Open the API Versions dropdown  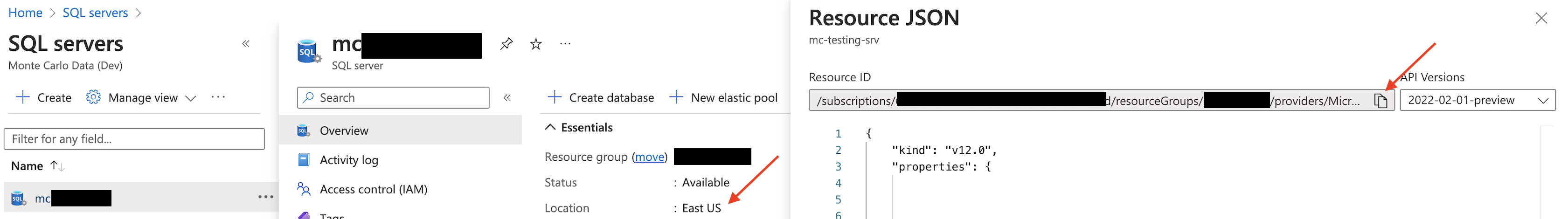click(1478, 100)
